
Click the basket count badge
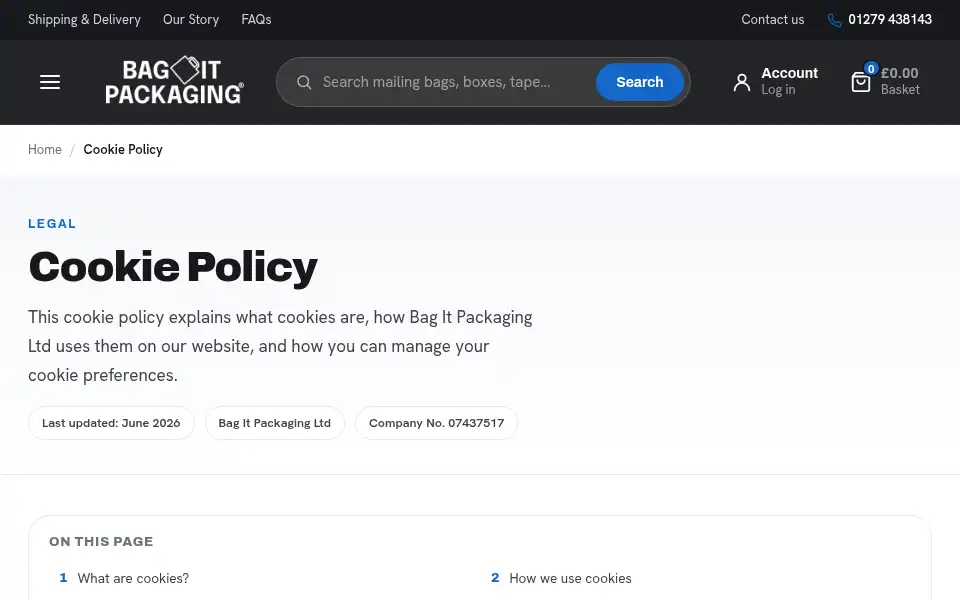coord(871,69)
